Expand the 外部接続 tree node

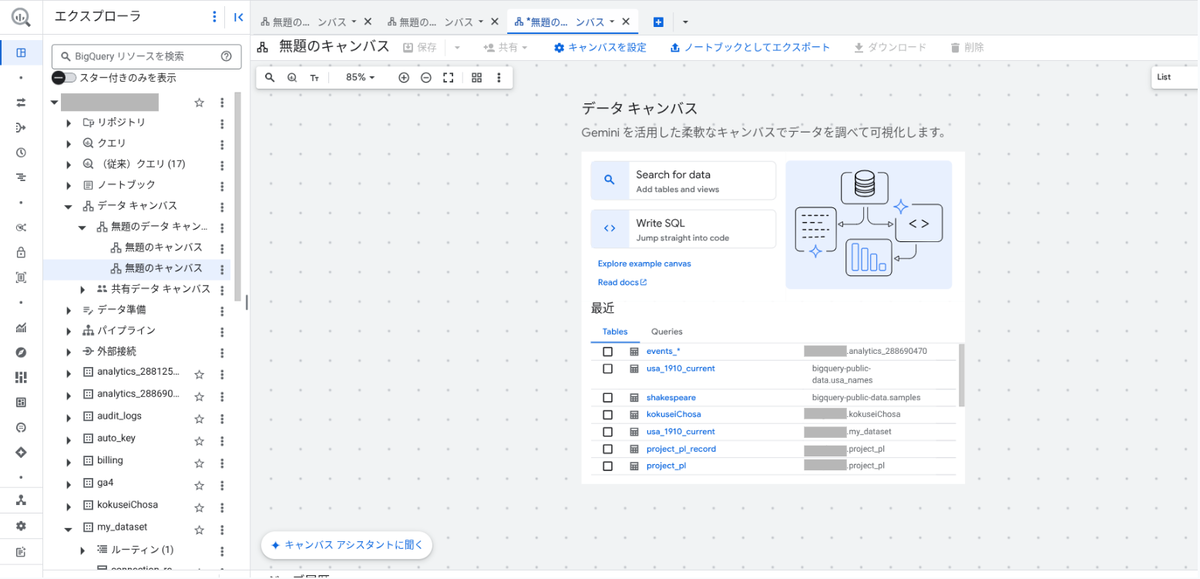68,352
